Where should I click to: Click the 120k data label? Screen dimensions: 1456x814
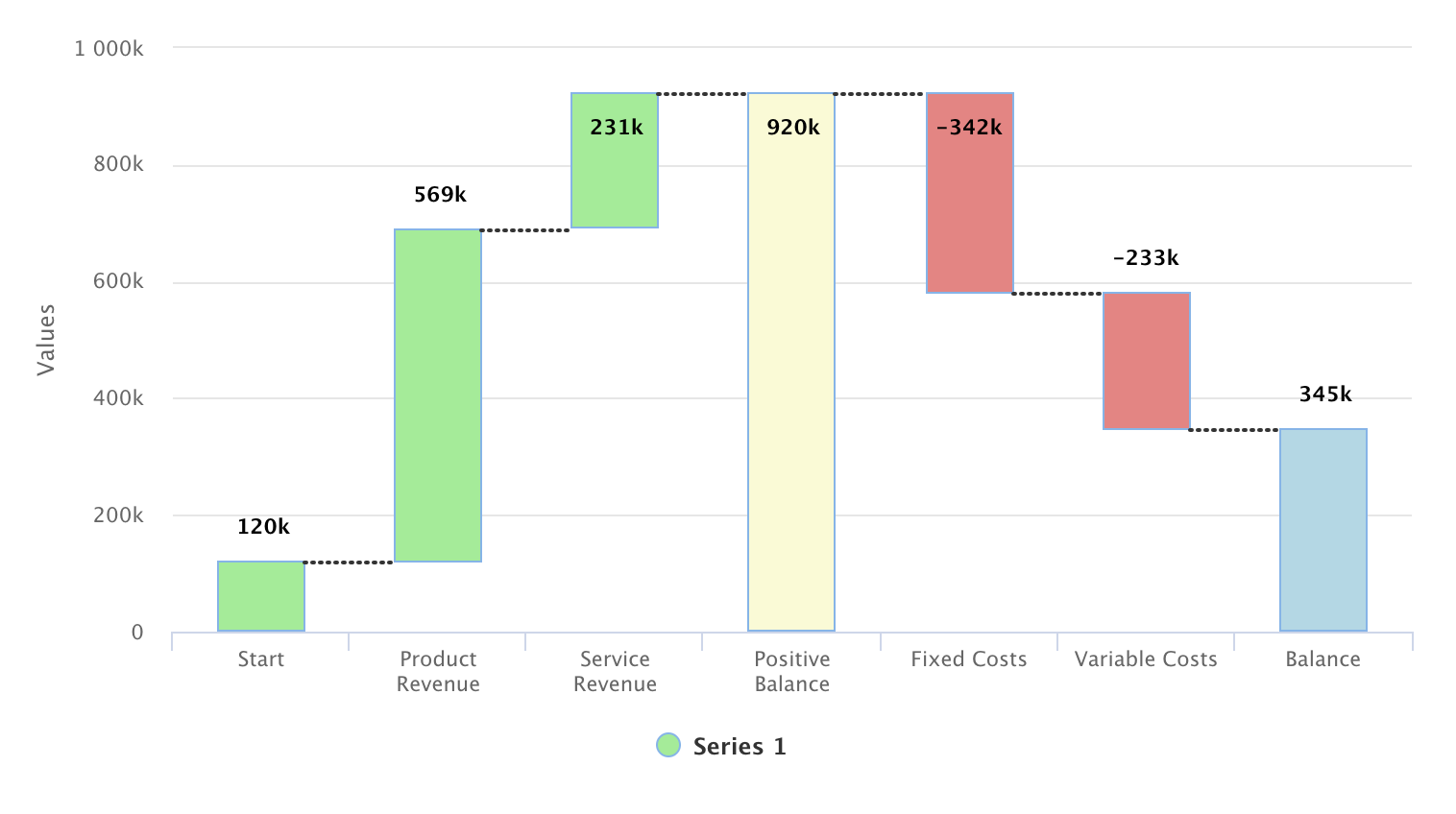click(x=263, y=527)
